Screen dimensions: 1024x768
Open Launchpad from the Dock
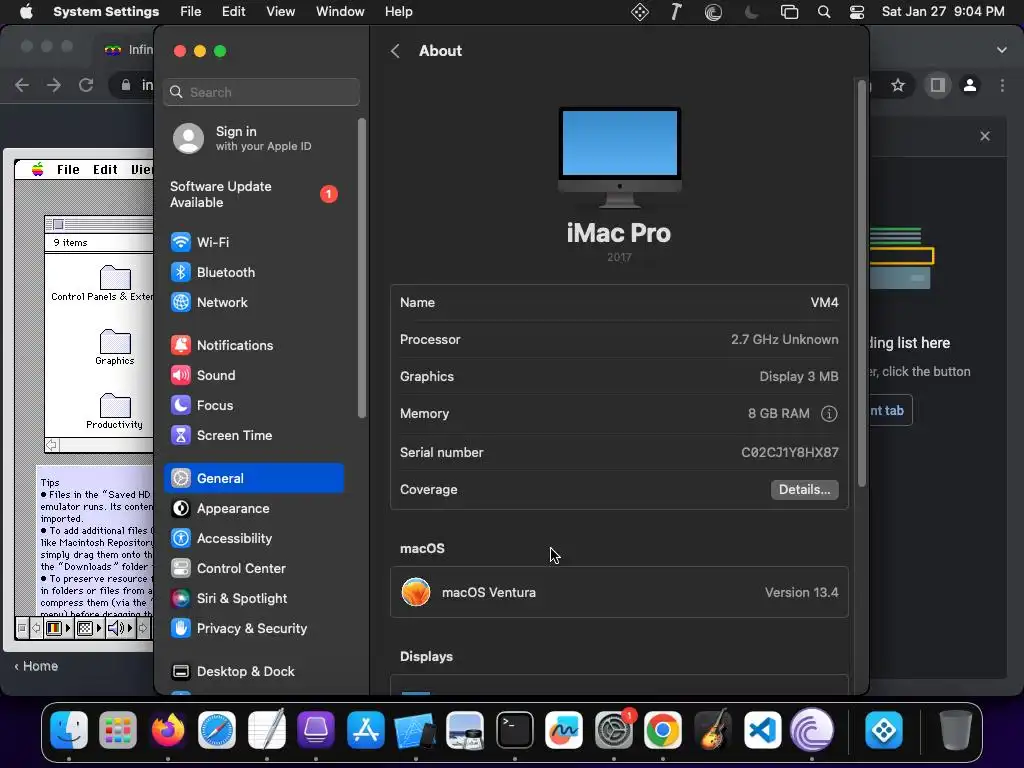pyautogui.click(x=118, y=729)
